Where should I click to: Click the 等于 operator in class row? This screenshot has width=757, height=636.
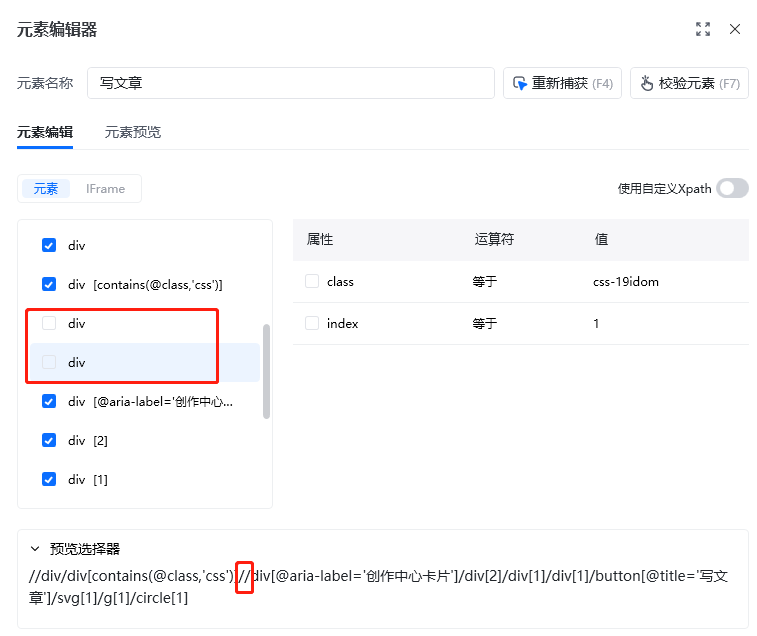pyautogui.click(x=485, y=282)
